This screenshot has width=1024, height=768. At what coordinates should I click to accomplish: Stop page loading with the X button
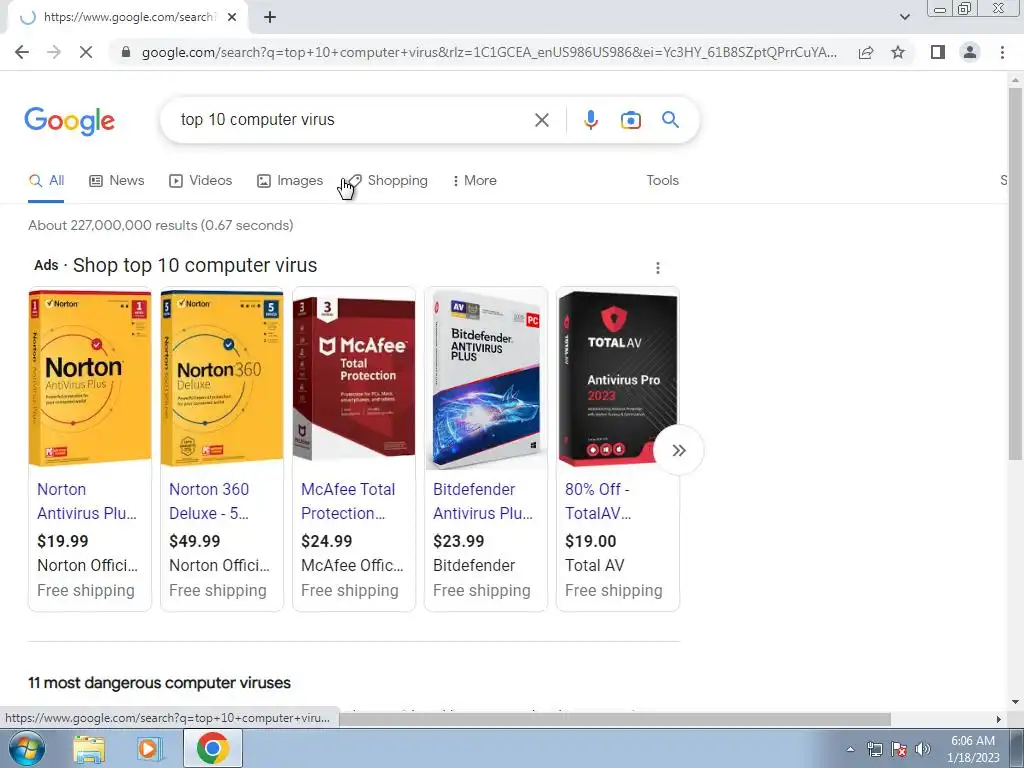click(x=86, y=52)
